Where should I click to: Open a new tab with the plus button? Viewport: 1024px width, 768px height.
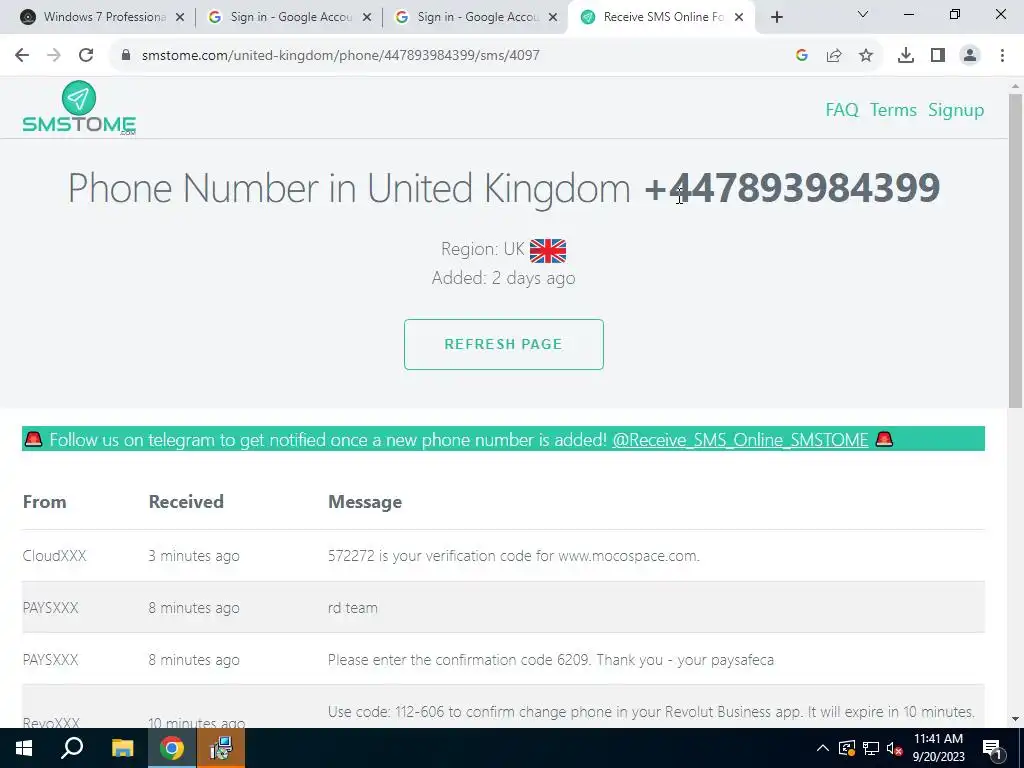[x=776, y=18]
